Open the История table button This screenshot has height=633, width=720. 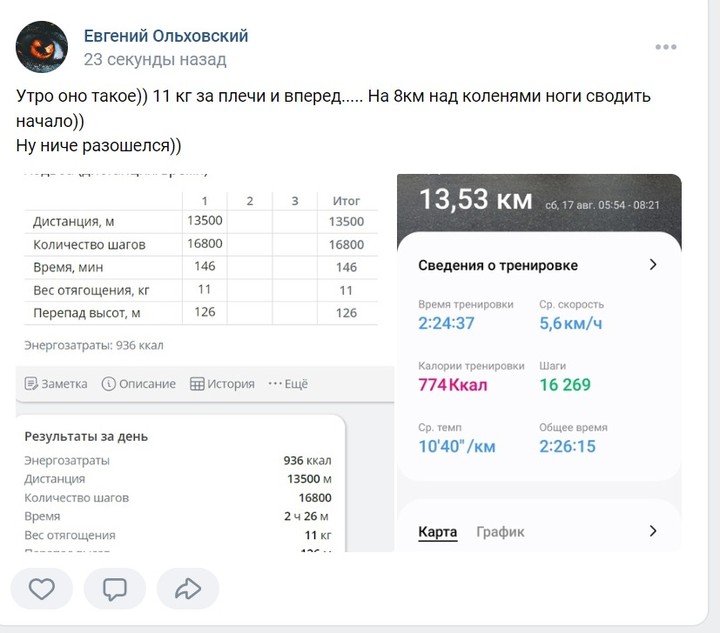pos(222,384)
